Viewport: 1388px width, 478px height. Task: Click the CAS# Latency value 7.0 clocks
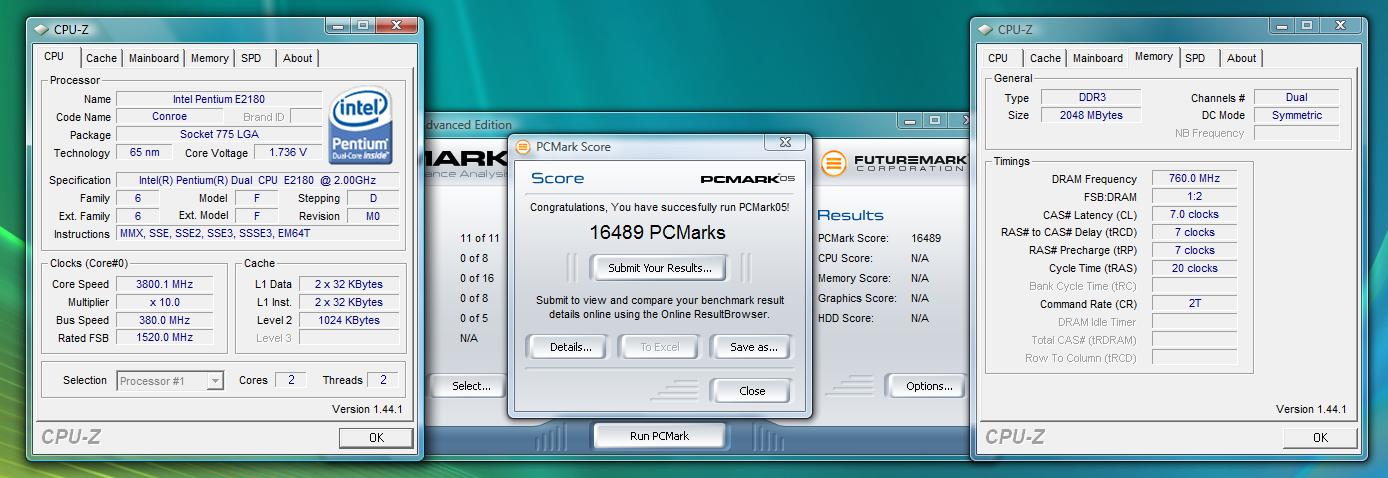tap(1195, 214)
